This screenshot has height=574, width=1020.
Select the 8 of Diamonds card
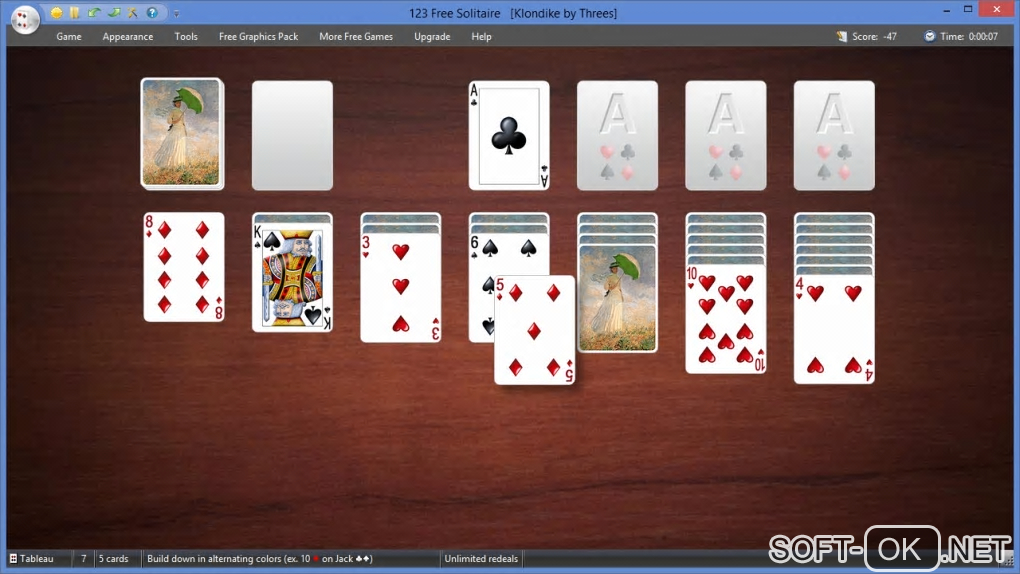184,267
